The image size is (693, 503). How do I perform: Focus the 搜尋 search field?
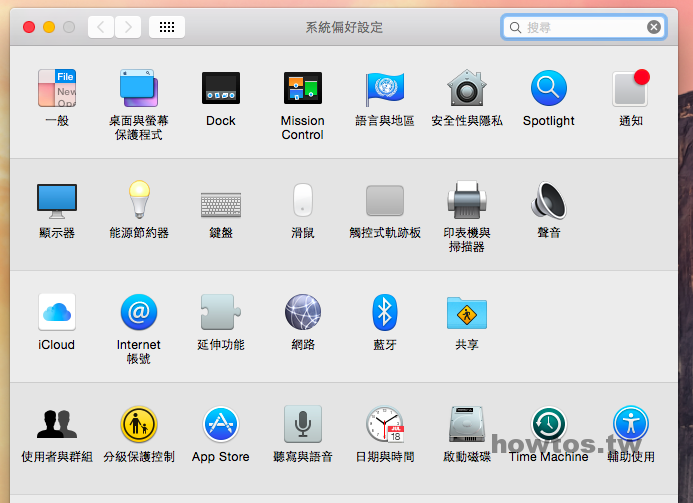tap(583, 27)
